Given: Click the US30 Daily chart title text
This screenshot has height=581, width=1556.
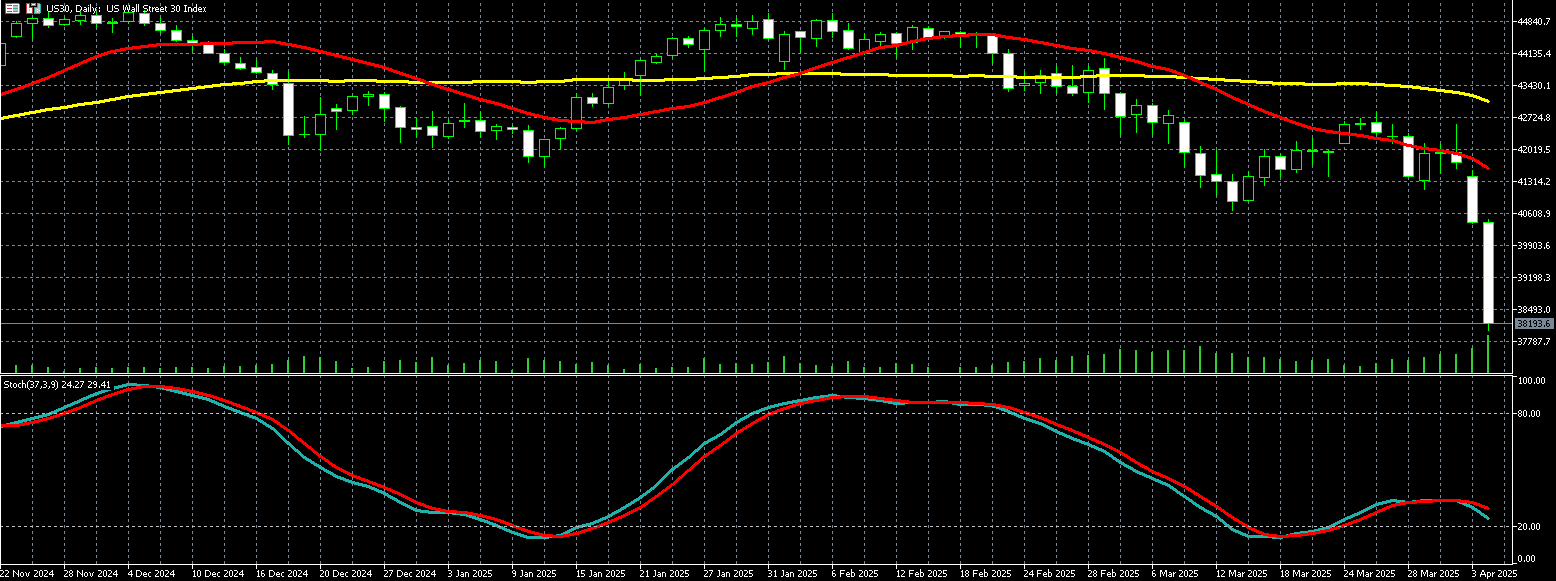Looking at the screenshot, I should pyautogui.click(x=127, y=8).
